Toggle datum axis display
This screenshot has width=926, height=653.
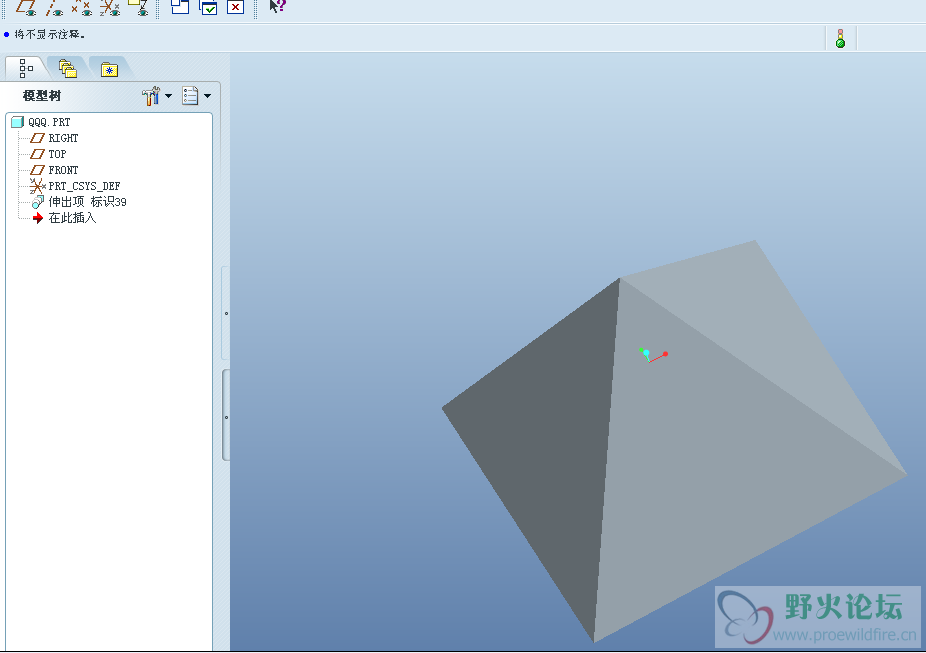click(x=54, y=8)
